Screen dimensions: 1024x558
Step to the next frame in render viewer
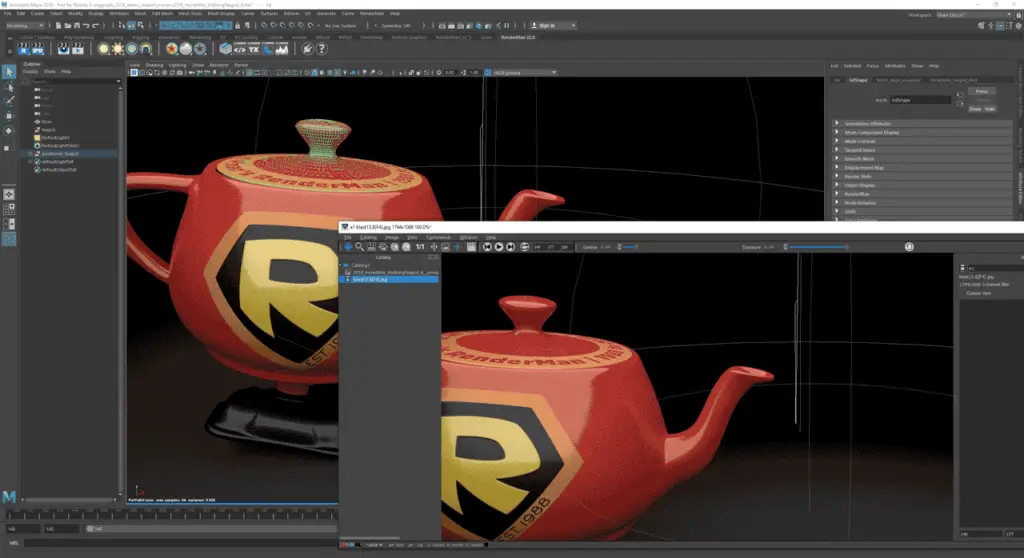(511, 247)
